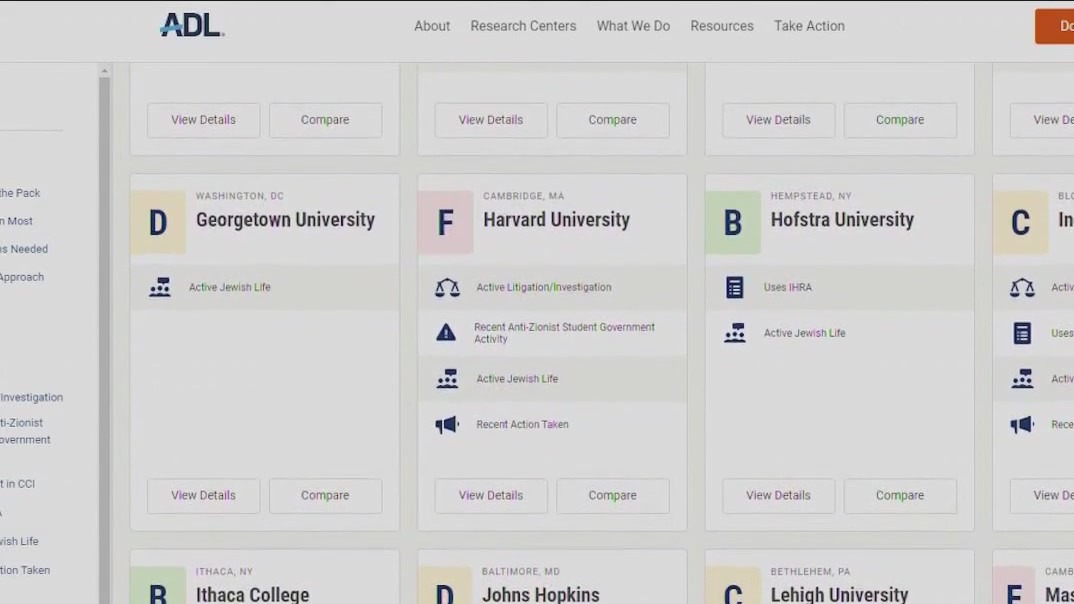
Task: Click Harvard's pink F grade badge
Action: tap(445, 221)
